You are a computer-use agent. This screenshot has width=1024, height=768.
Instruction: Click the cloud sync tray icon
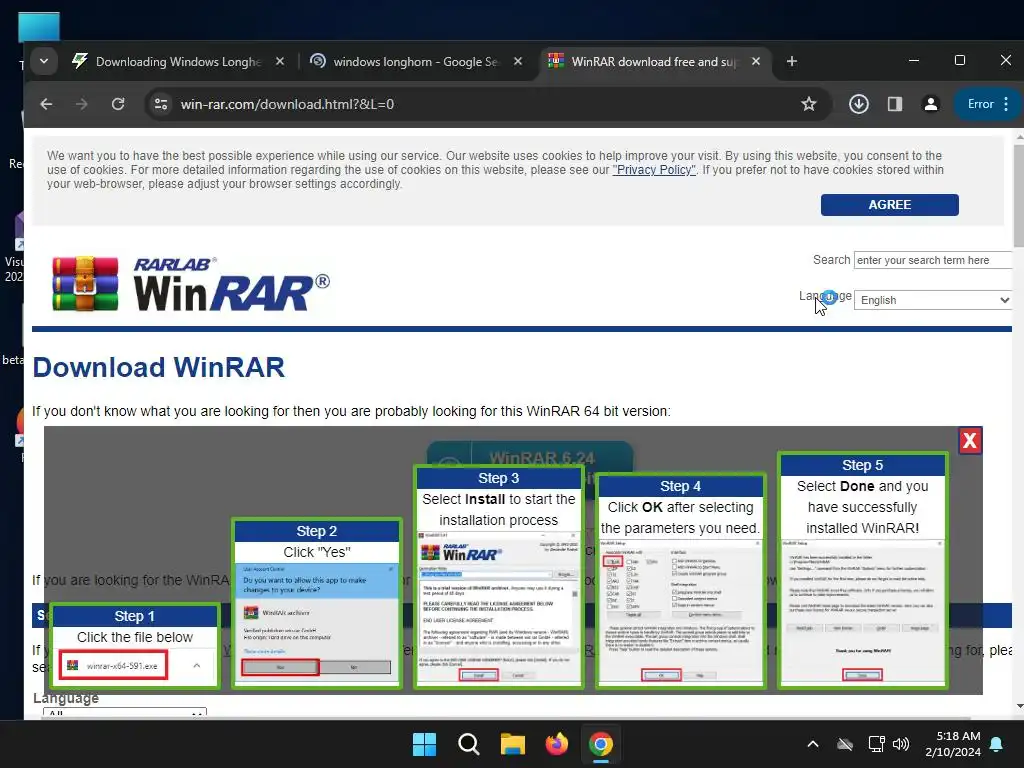845,744
